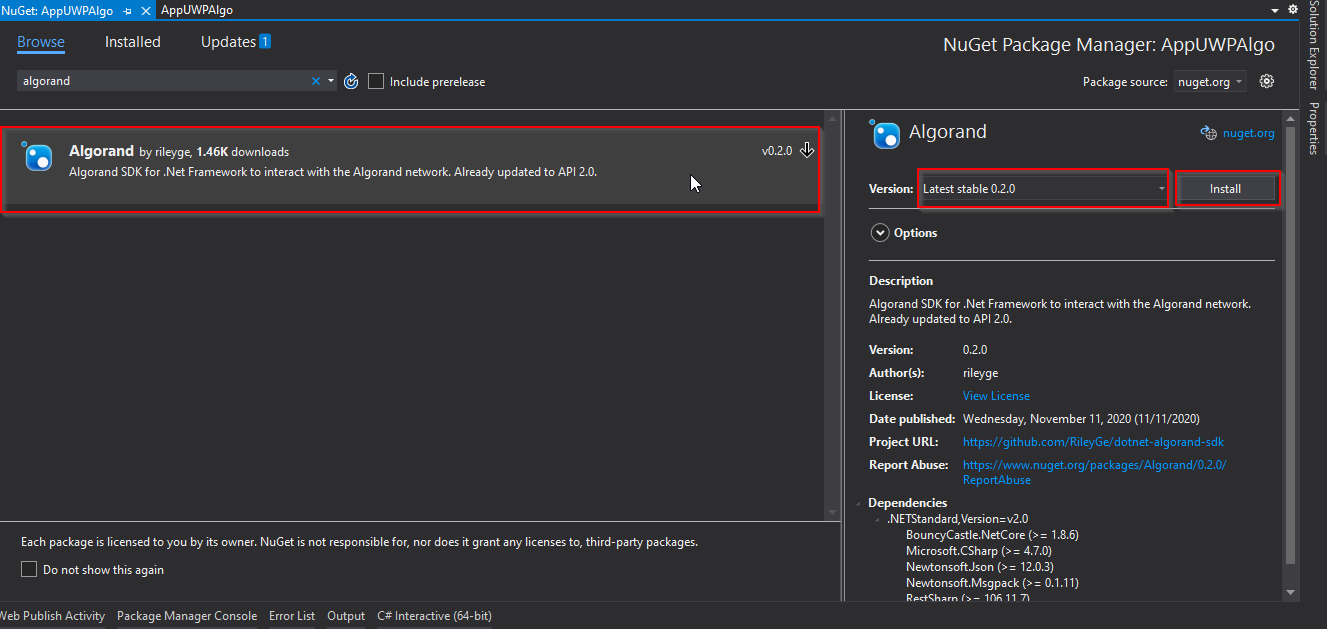Open the Version 'Latest stable 0.2.0' dropdown
Screen dimensions: 1327x629
[x=1043, y=188]
